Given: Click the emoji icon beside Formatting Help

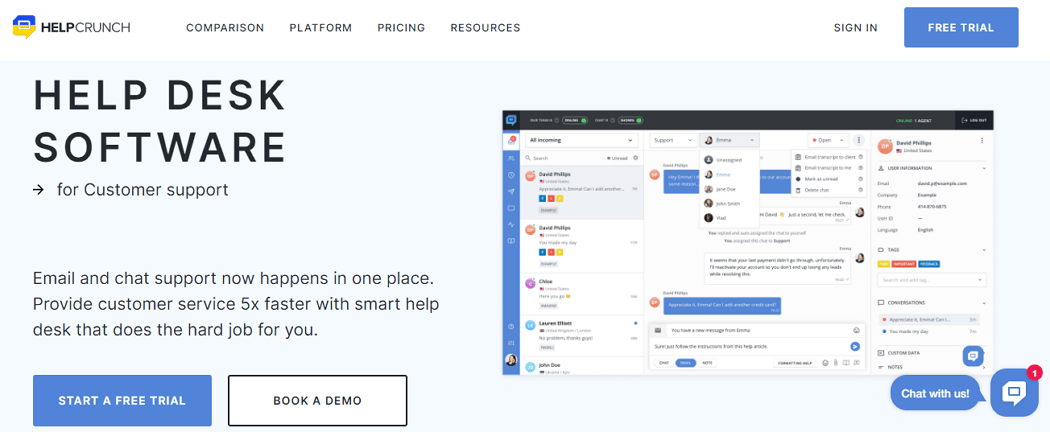Looking at the screenshot, I should point(825,363).
